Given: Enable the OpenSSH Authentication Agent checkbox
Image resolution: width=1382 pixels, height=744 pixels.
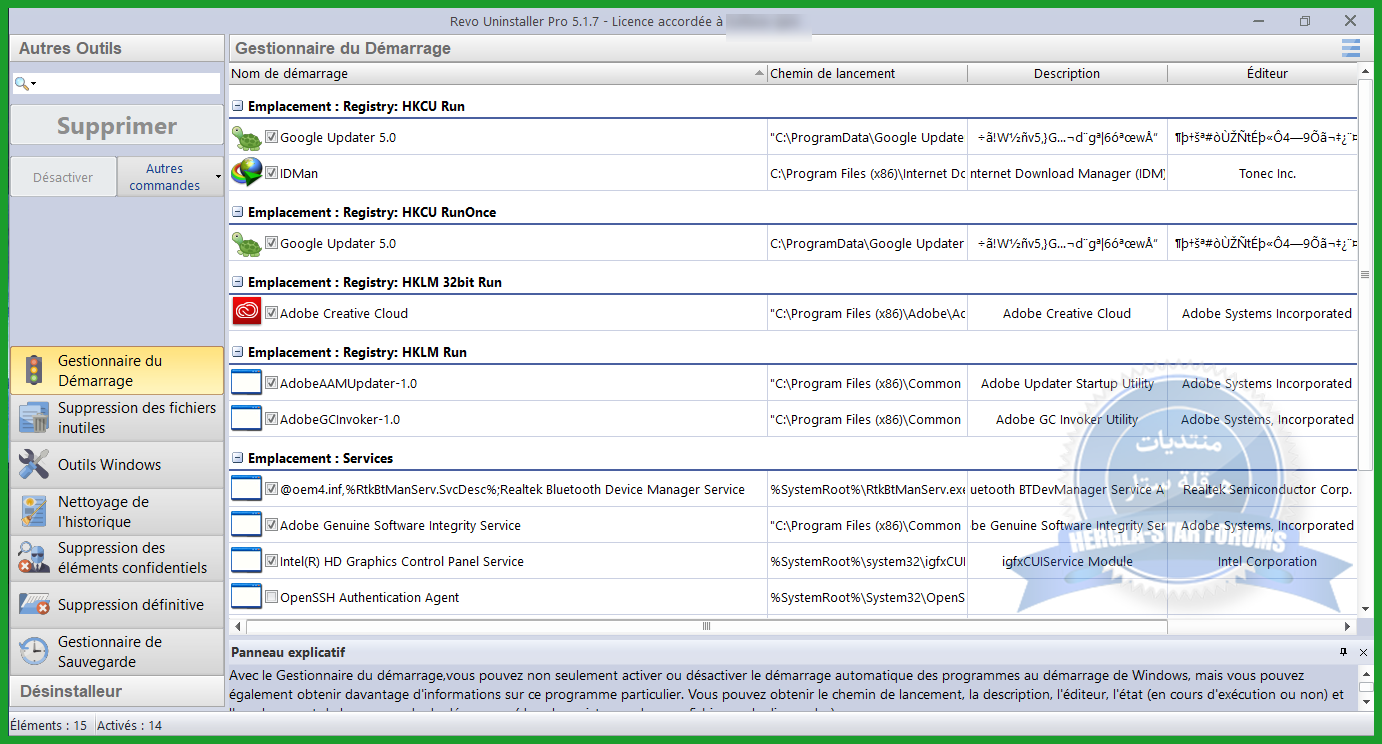Looking at the screenshot, I should tap(271, 598).
